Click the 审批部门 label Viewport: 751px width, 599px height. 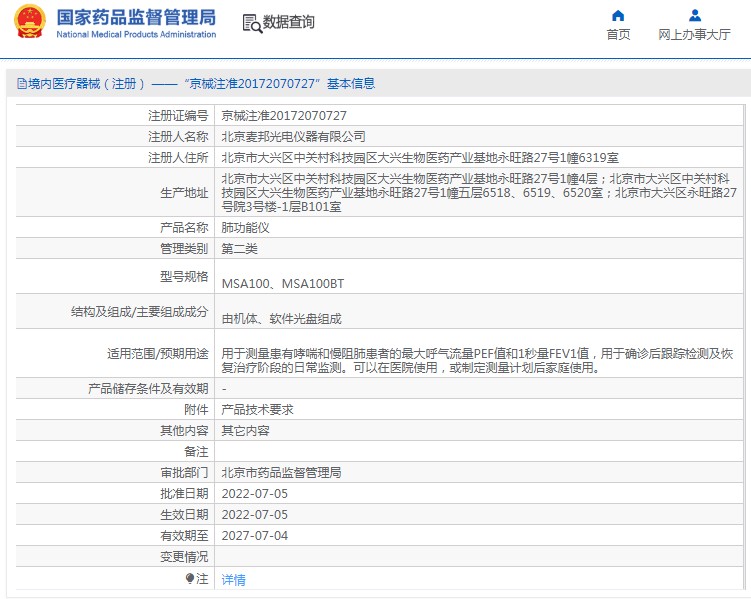point(184,473)
